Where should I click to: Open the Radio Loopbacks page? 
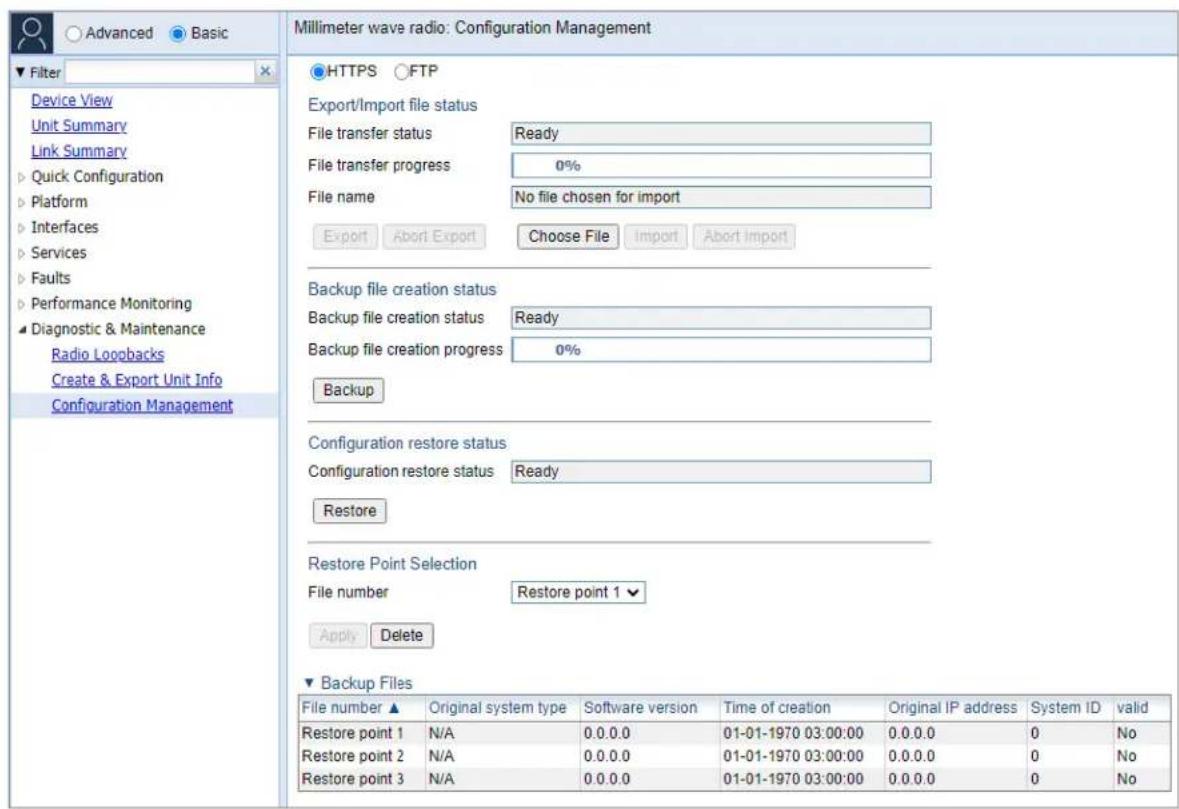pos(108,354)
